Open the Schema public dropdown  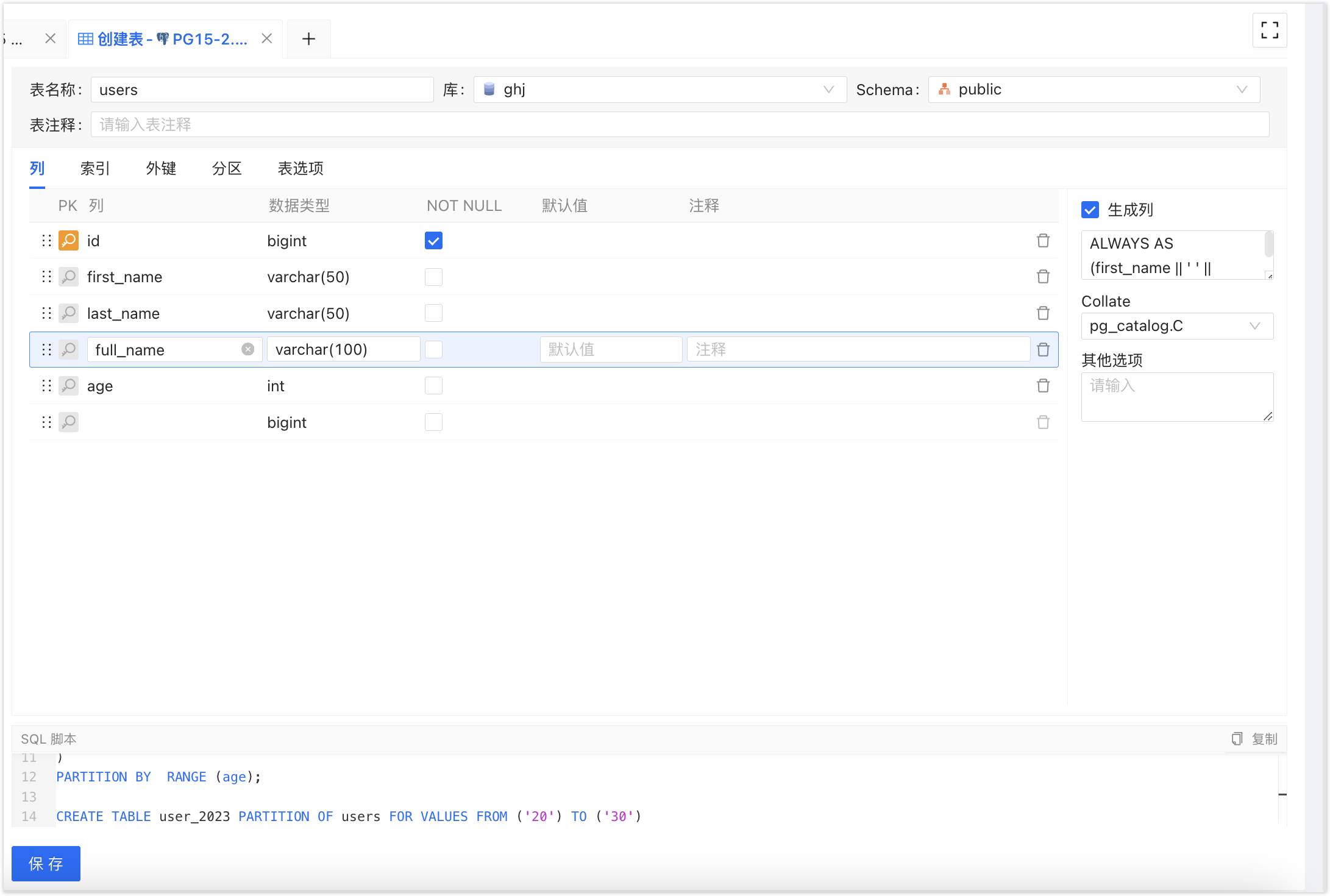(1094, 90)
